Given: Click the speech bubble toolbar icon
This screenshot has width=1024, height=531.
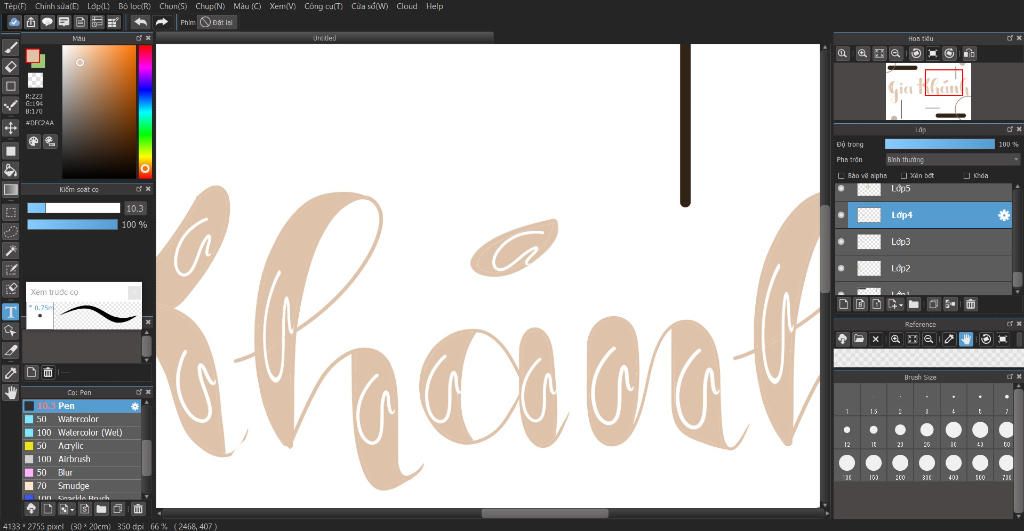Looking at the screenshot, I should click(47, 22).
